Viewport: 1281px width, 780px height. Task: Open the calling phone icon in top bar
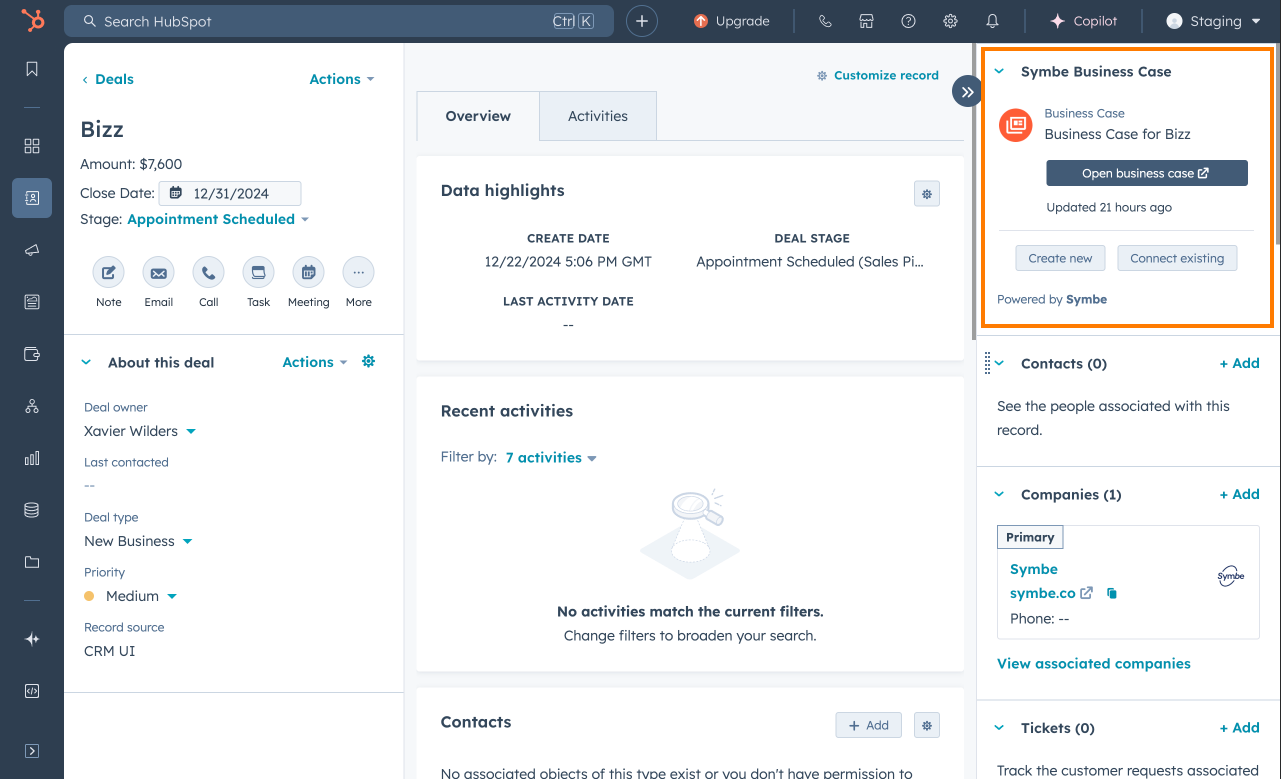tap(825, 21)
